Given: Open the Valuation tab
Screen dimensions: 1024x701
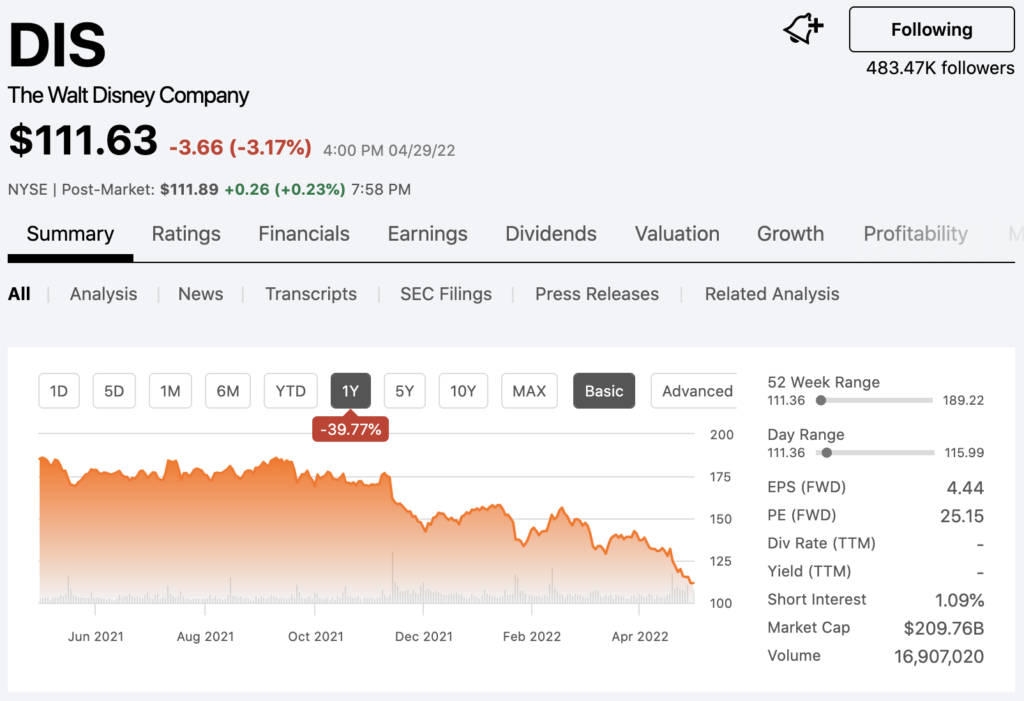Looking at the screenshot, I should (x=677, y=234).
